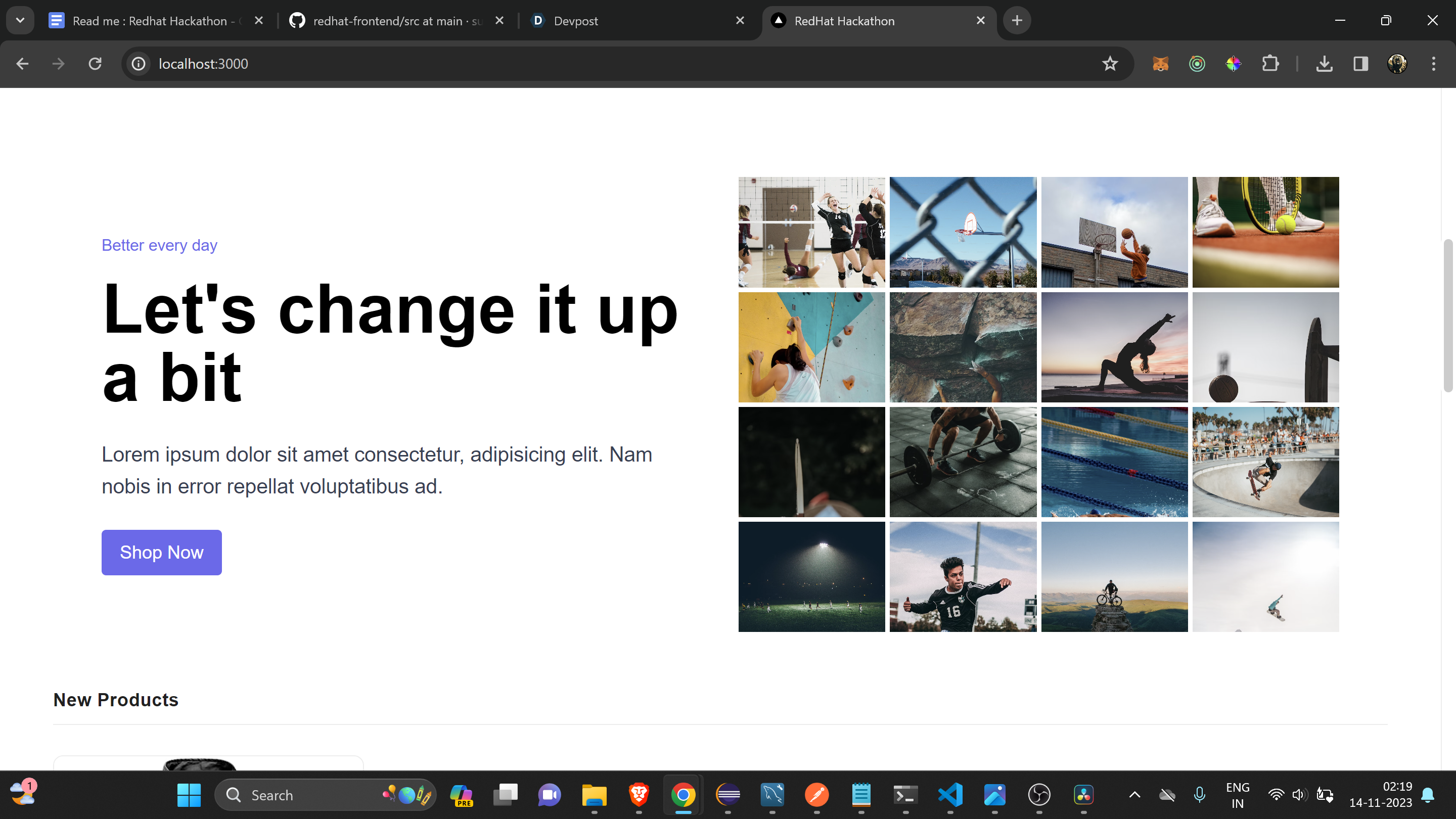Toggle the browser side panel
The image size is (1456, 819).
pyautogui.click(x=1360, y=64)
